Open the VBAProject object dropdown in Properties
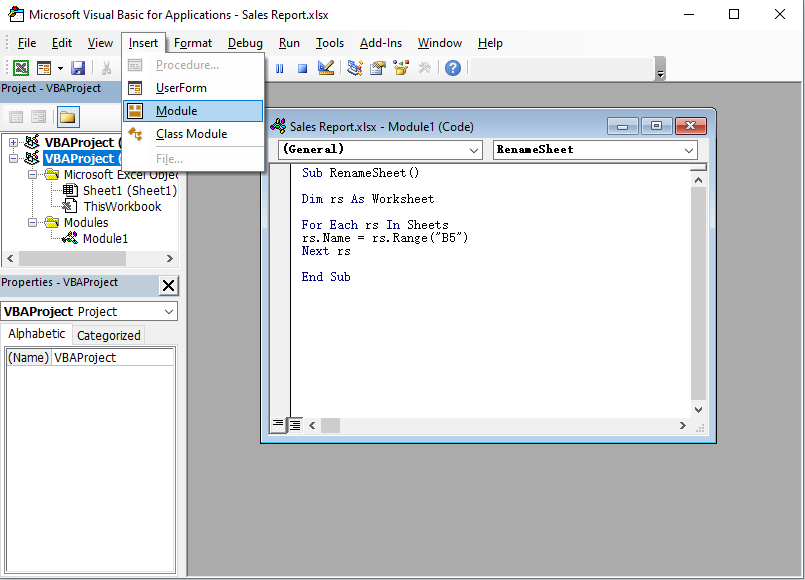 pos(168,312)
